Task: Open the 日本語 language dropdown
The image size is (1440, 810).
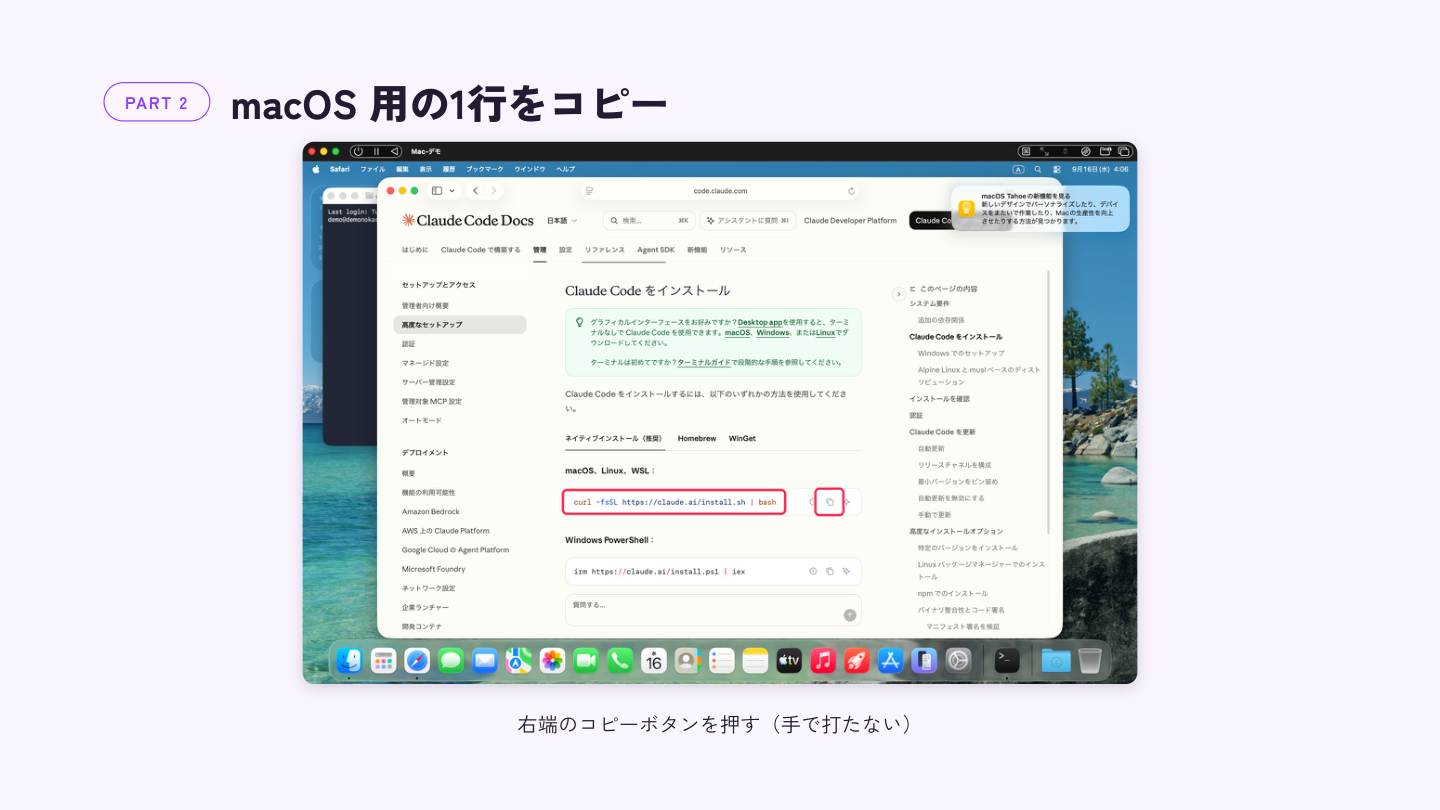Action: (563, 220)
